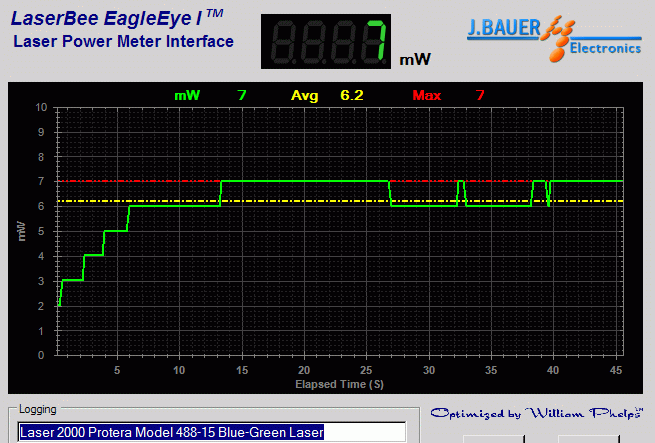
Task: Click the green seven-segment LCD power readout
Action: coord(326,41)
